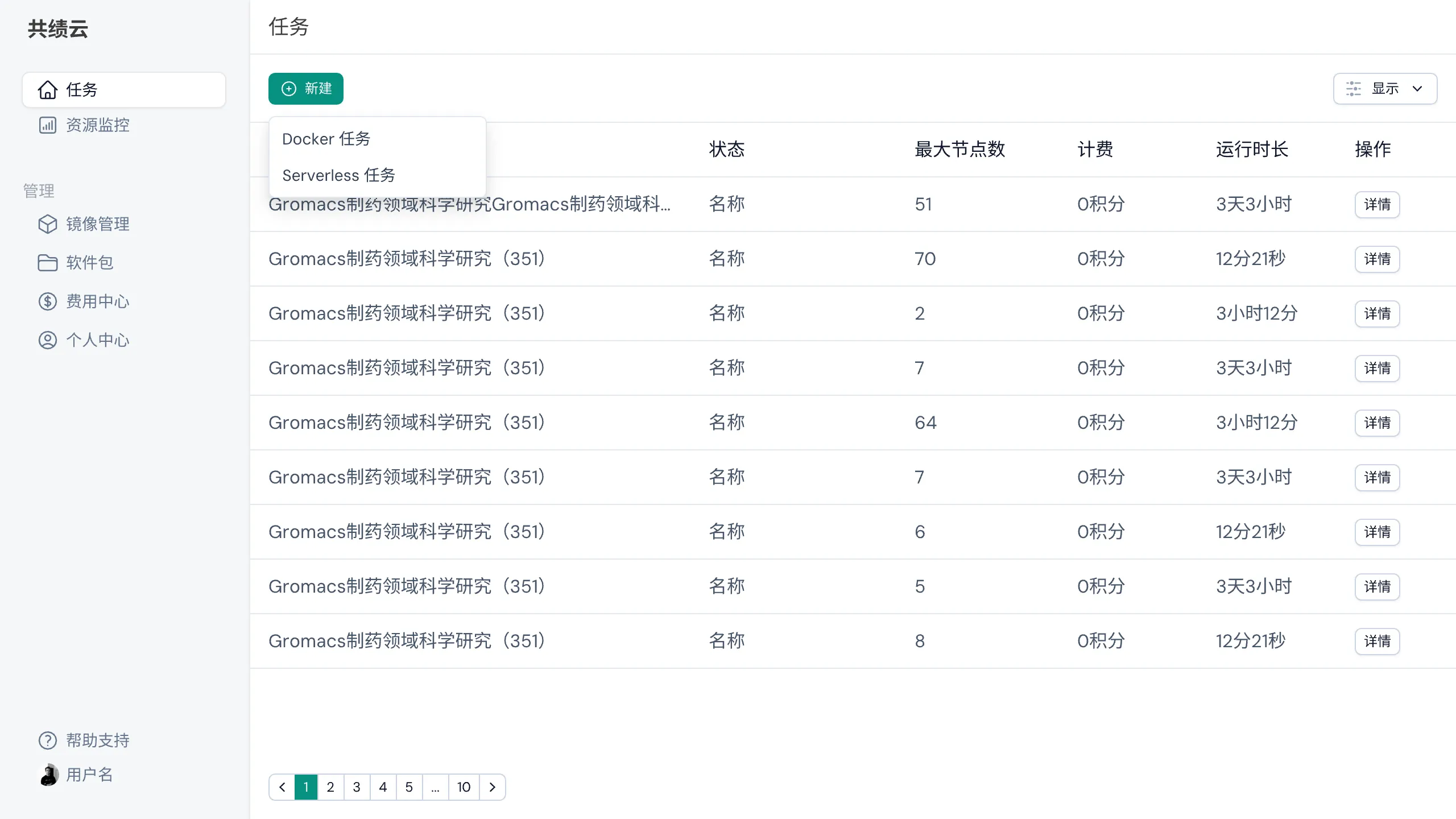
Task: Open 详情 for the first Gromacs task
Action: pos(1377,204)
